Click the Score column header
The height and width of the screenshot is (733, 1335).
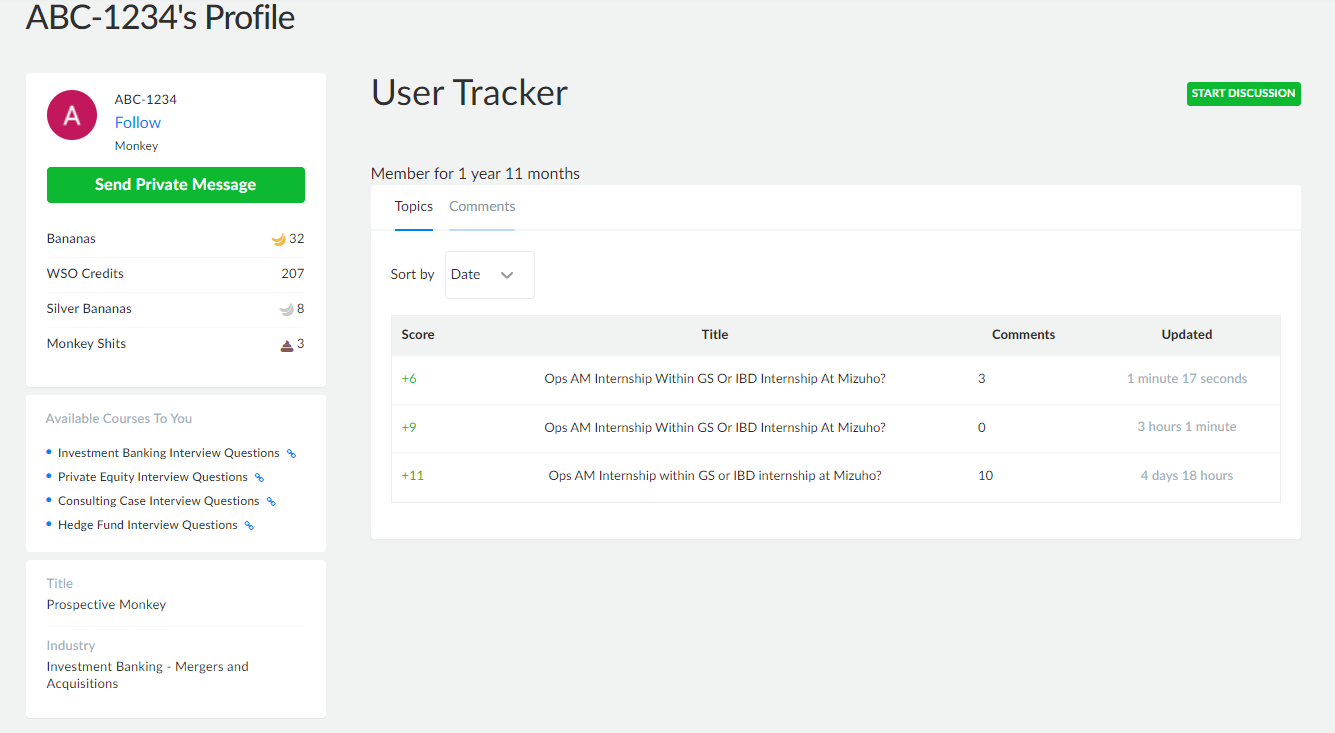[x=418, y=335]
